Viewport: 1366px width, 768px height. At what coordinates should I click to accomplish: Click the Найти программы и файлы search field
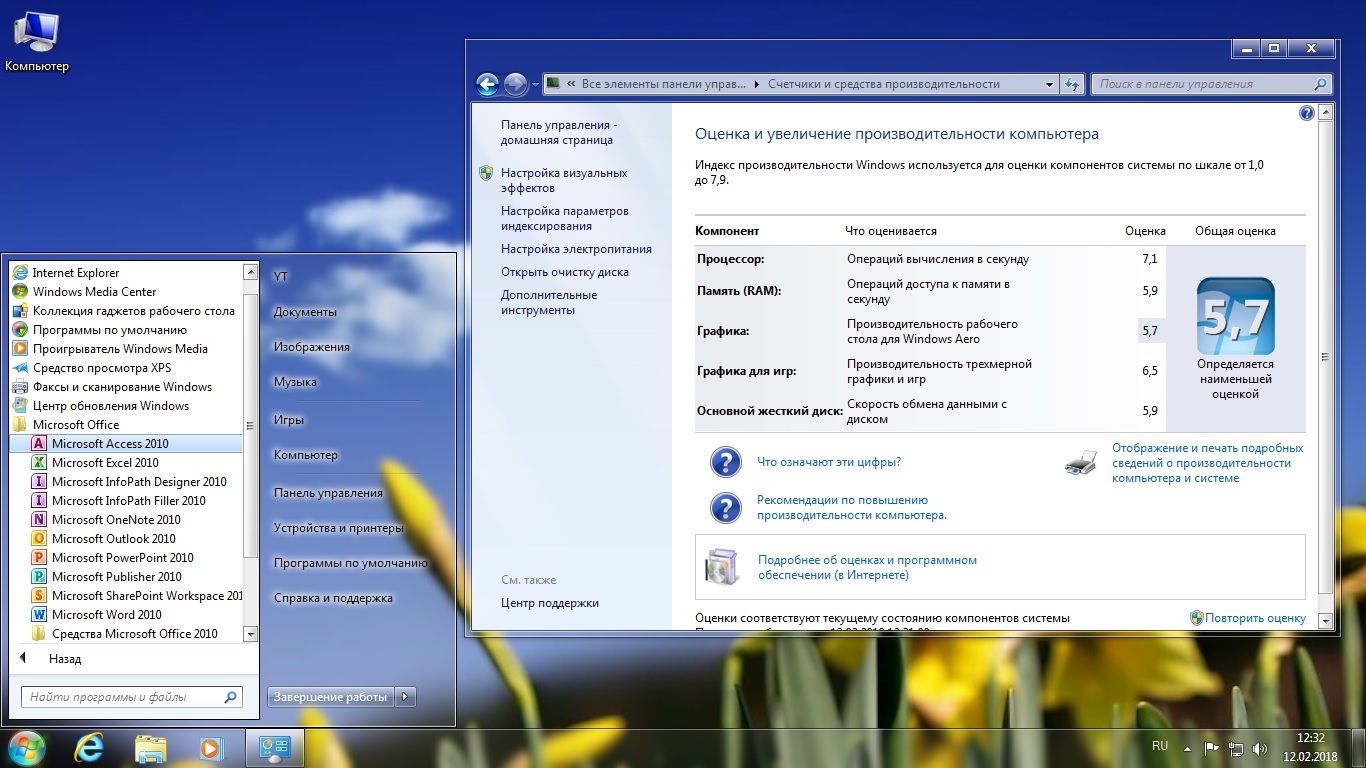coord(120,697)
